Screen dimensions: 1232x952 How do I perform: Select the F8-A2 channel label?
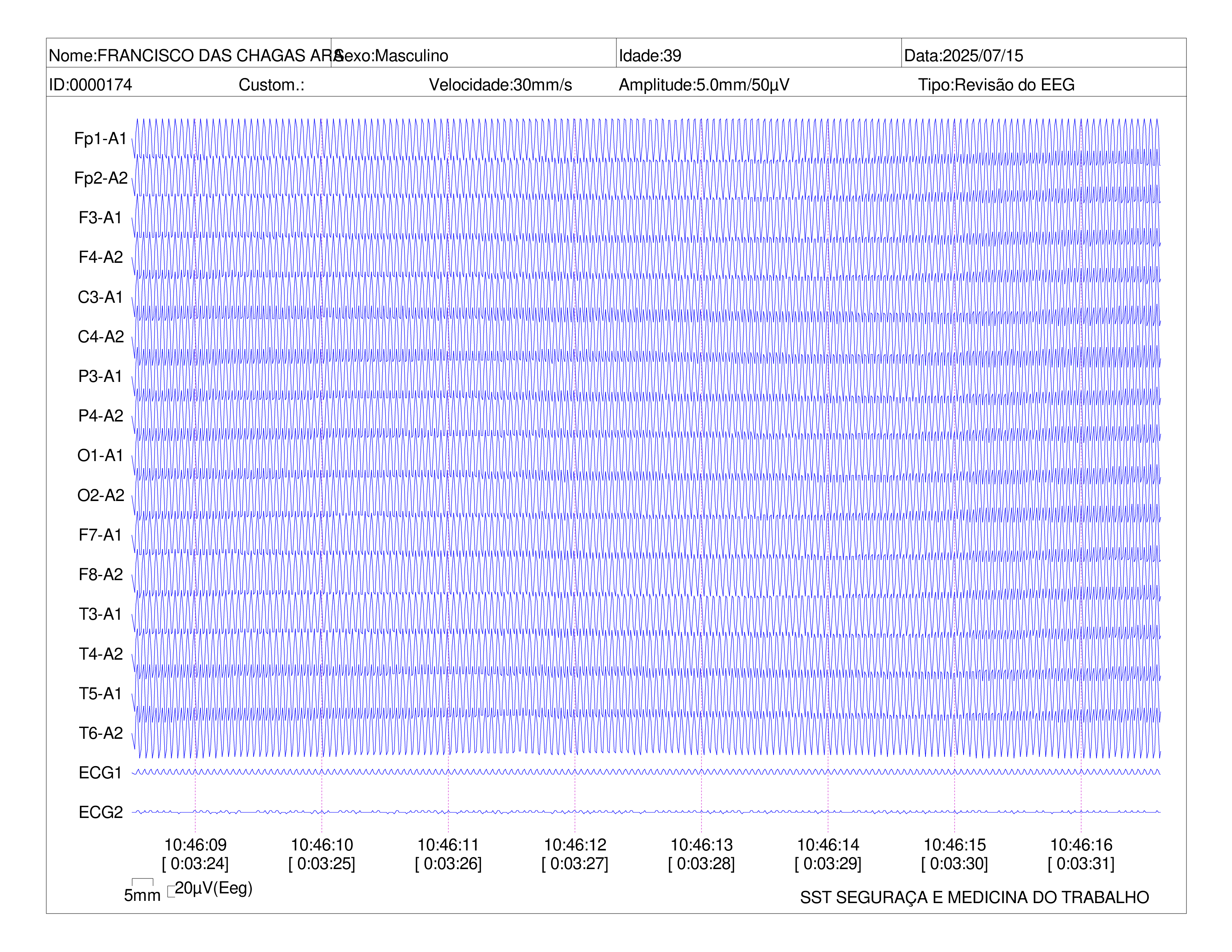pos(101,574)
